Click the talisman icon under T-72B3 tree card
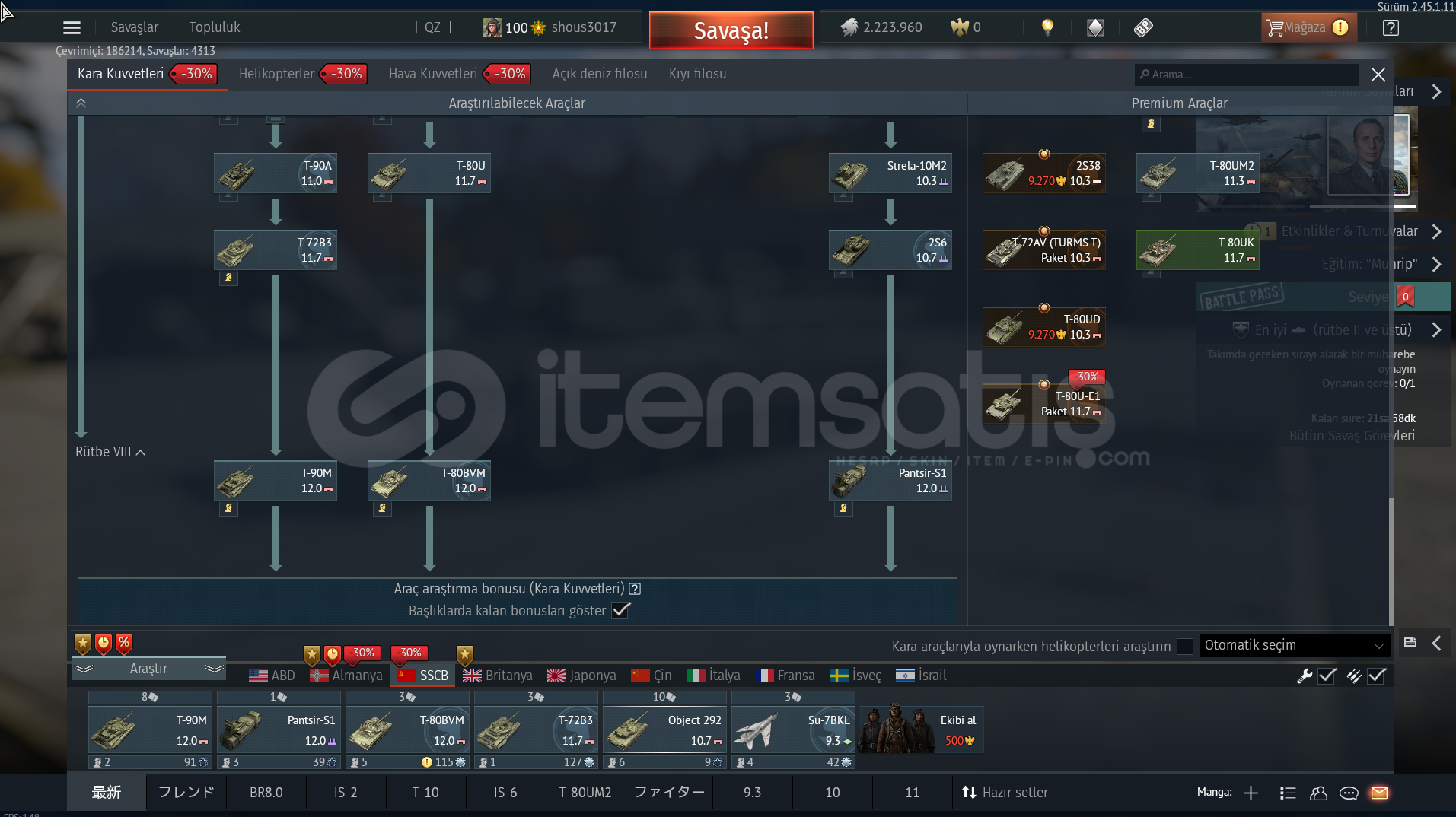 pyautogui.click(x=228, y=278)
